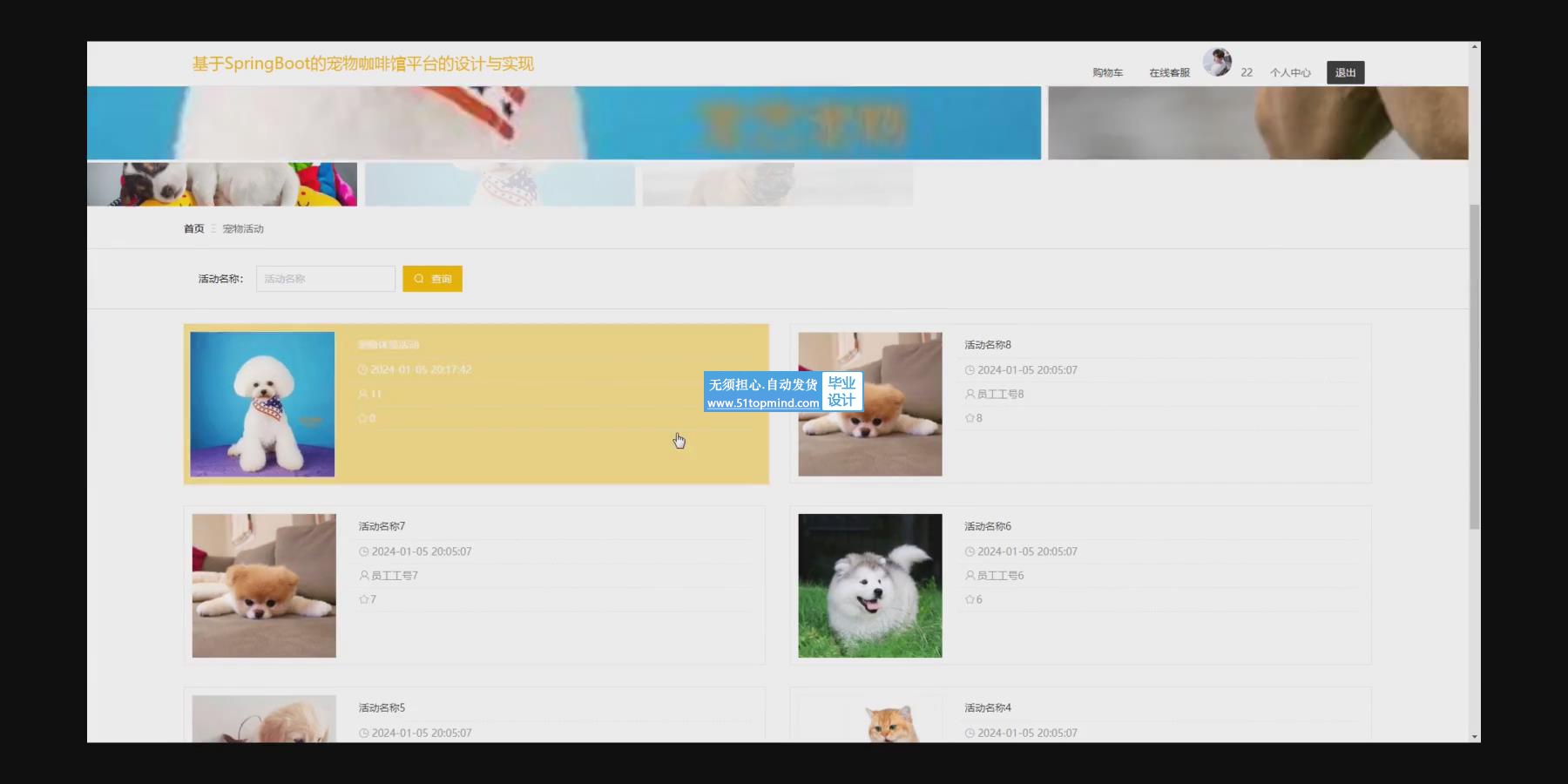This screenshot has width=1568, height=784.
Task: Click person icon beside 员工工号6
Action: pyautogui.click(x=970, y=575)
